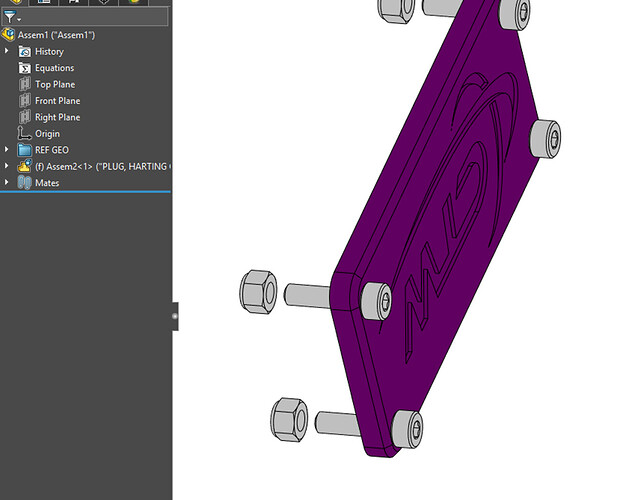Switch to the second manager tab at top
Screen dimensions: 622x500
[42, 3]
